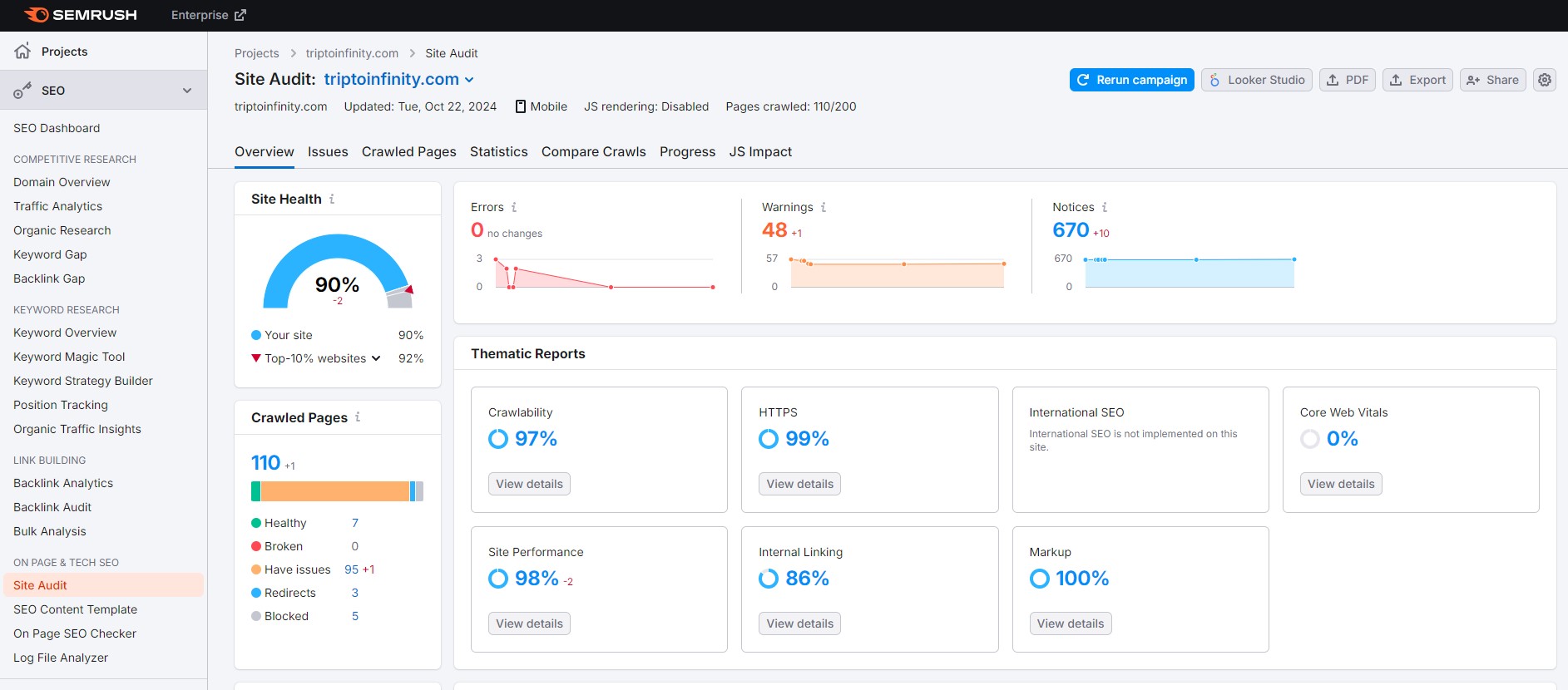This screenshot has height=690, width=1568.
Task: Open Backlink Audit in sidebar
Action: 52,507
